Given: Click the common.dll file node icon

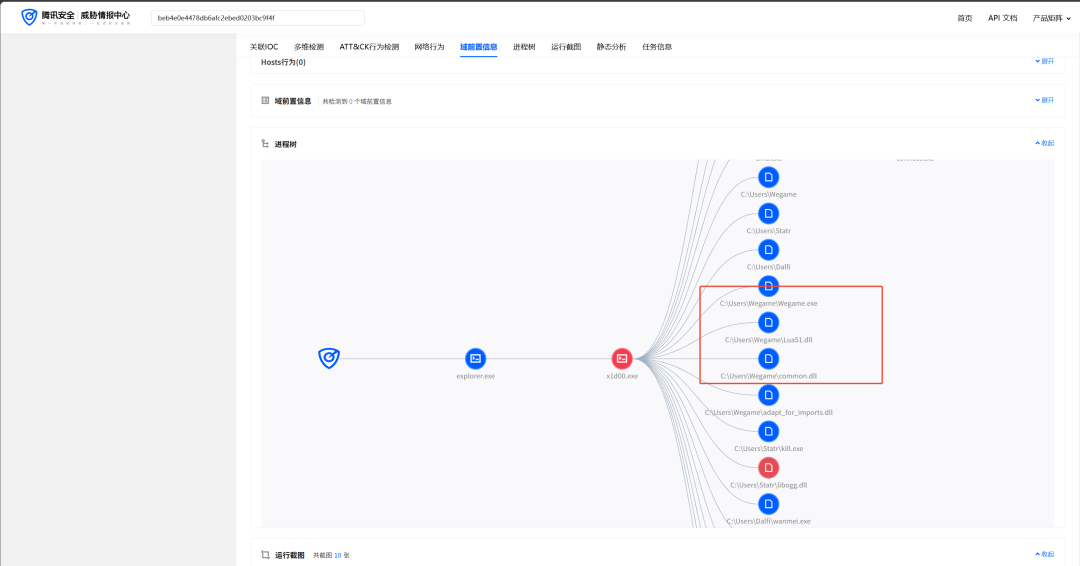Looking at the screenshot, I should pyautogui.click(x=769, y=359).
